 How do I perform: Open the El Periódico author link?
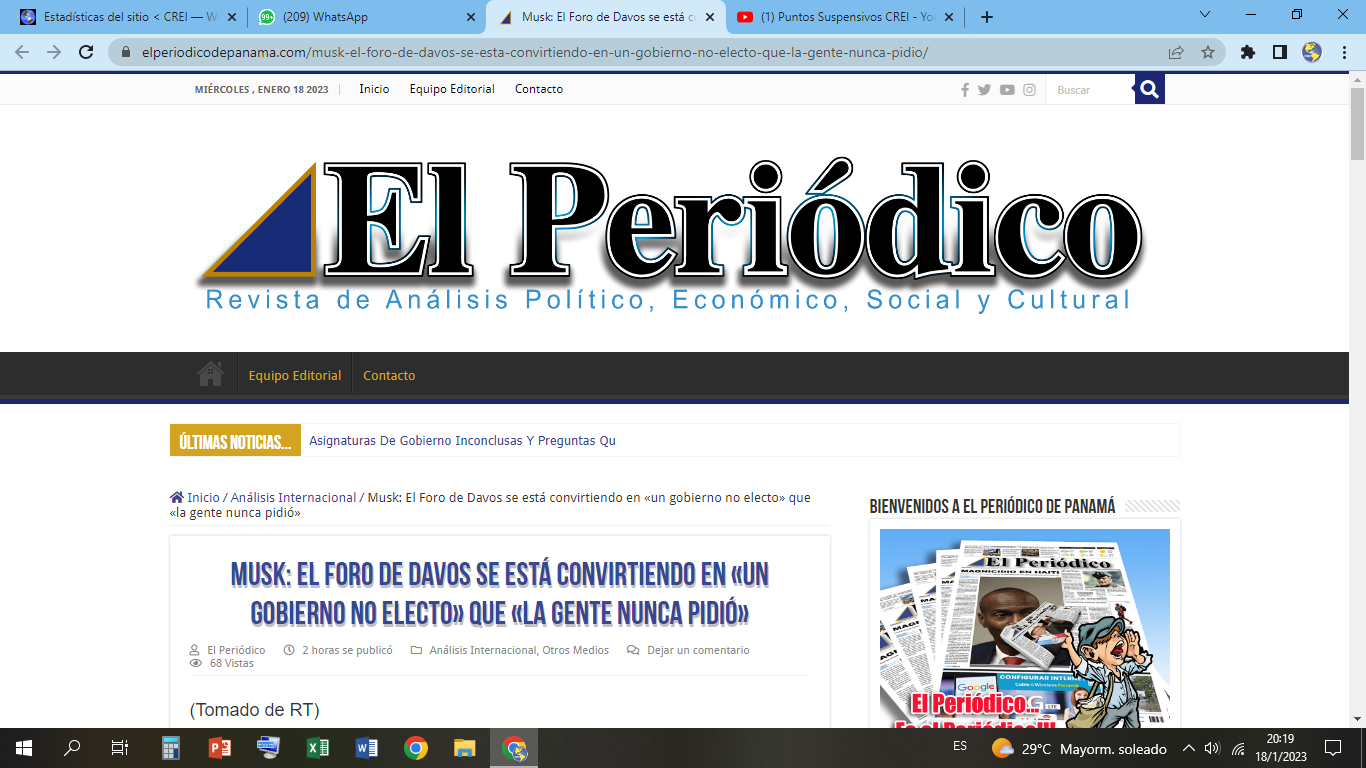point(236,650)
